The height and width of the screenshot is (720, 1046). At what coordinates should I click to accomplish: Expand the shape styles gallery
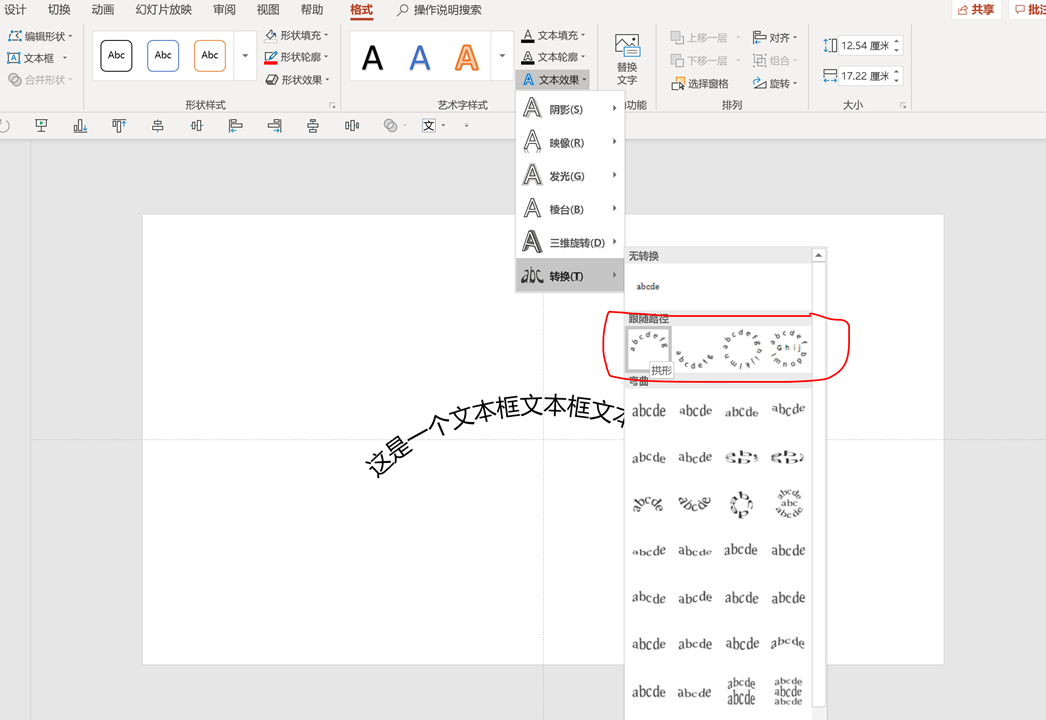(x=245, y=55)
